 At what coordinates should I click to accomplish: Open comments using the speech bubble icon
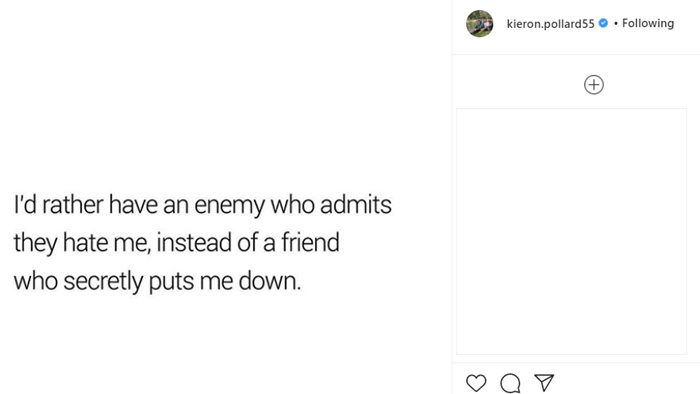coord(510,383)
